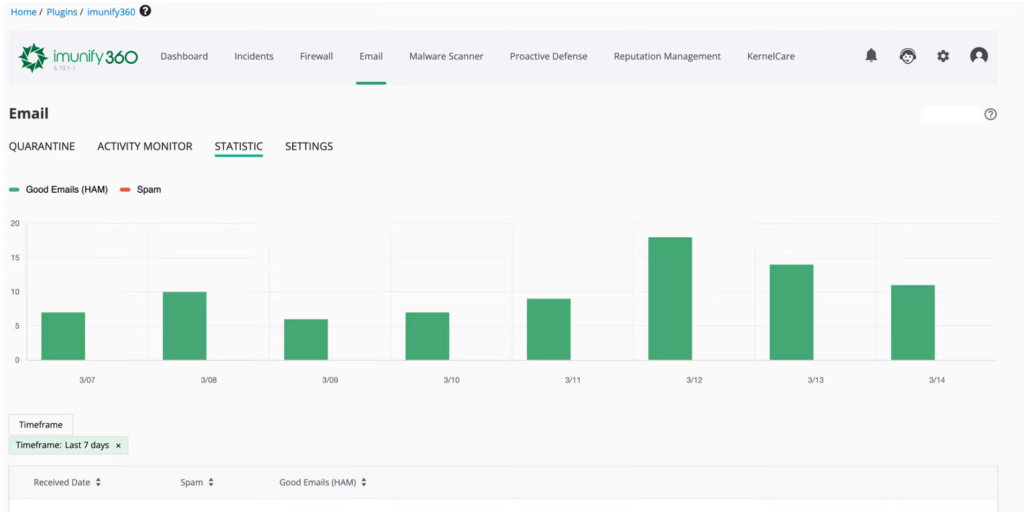This screenshot has width=1024, height=512.
Task: Switch to the Quarantine tab
Action: tap(42, 146)
